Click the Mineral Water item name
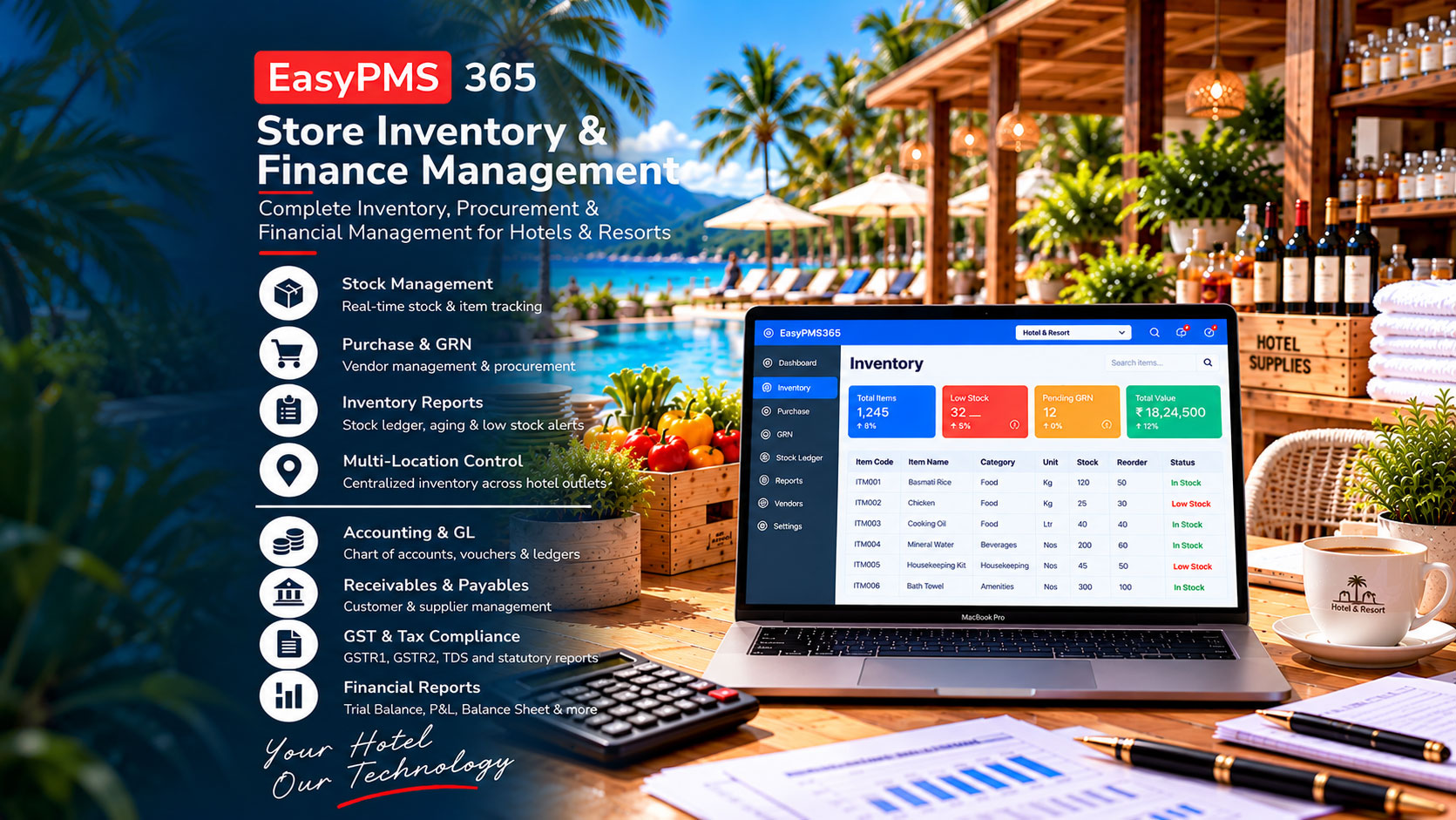1456x820 pixels. pyautogui.click(x=931, y=545)
